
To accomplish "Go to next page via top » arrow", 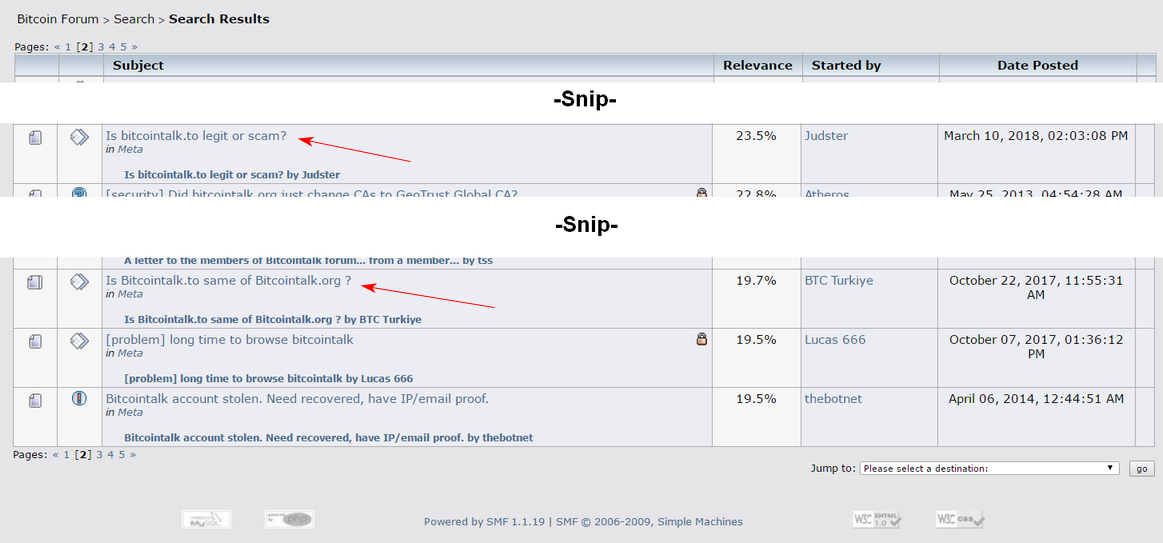I will (x=134, y=47).
